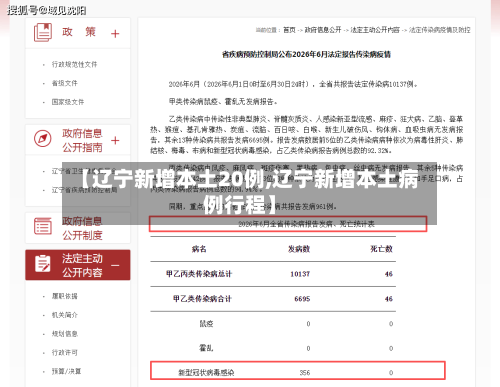Open 省级文件 sidebar link
500x387 pixels.
click(x=65, y=83)
